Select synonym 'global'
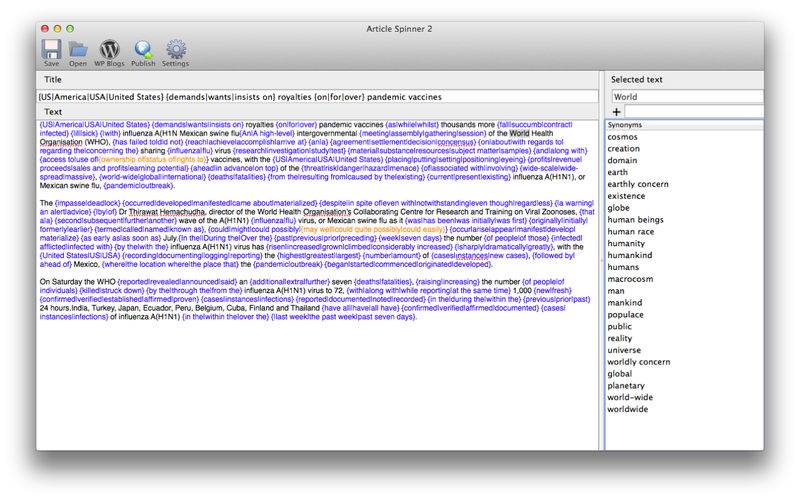This screenshot has width=800, height=500. (x=619, y=373)
